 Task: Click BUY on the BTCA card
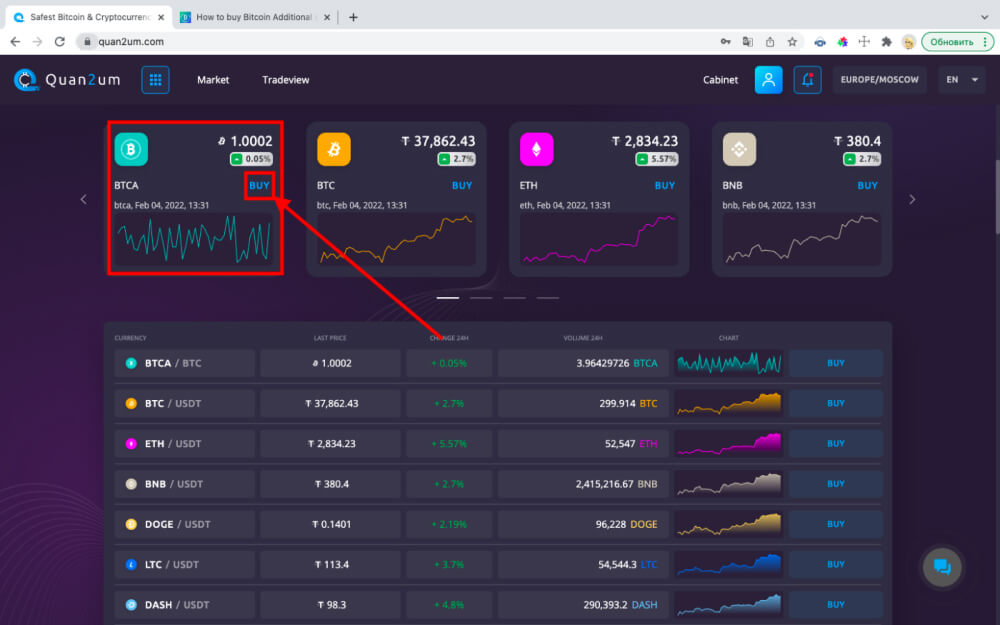pyautogui.click(x=259, y=185)
